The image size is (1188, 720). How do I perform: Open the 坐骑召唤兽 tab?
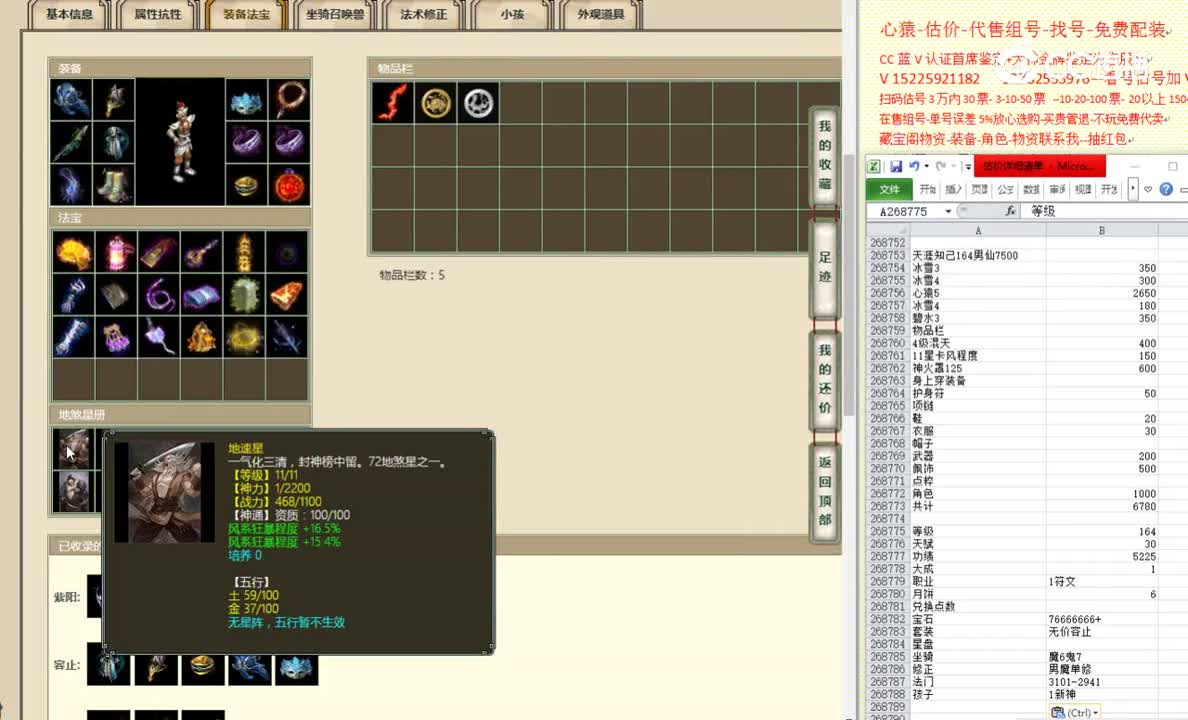point(335,14)
